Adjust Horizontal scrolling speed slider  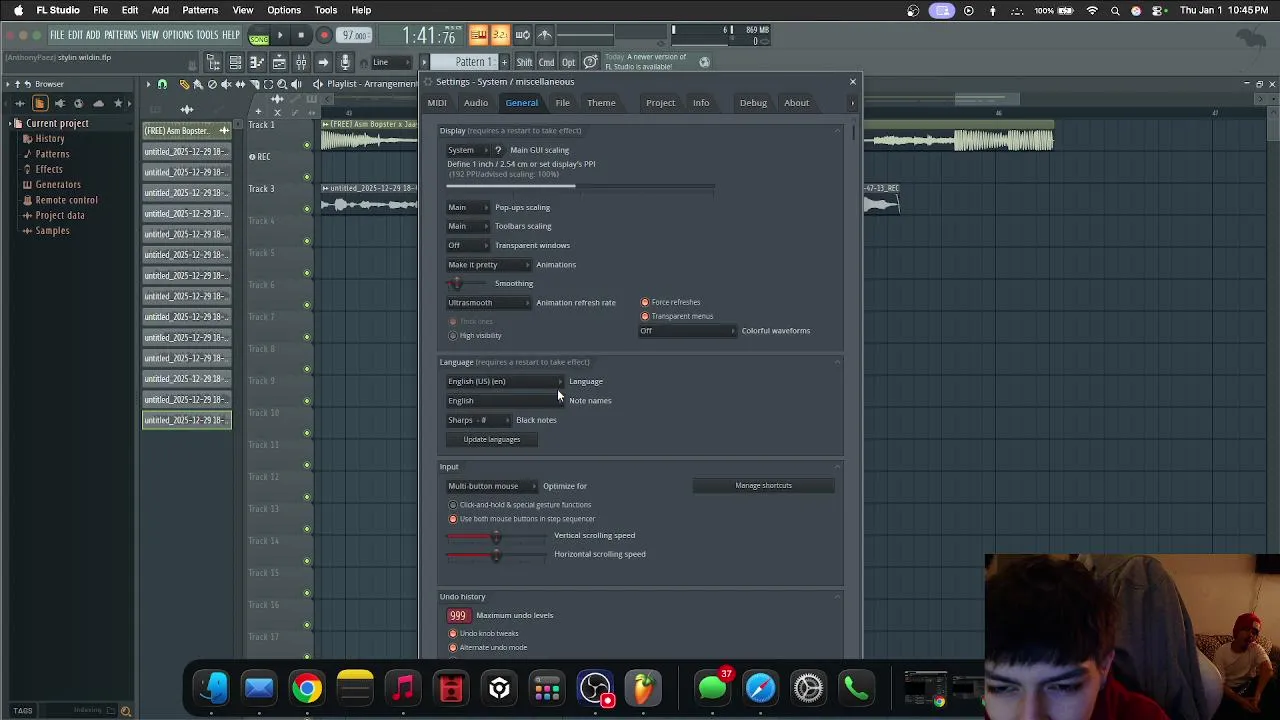498,555
